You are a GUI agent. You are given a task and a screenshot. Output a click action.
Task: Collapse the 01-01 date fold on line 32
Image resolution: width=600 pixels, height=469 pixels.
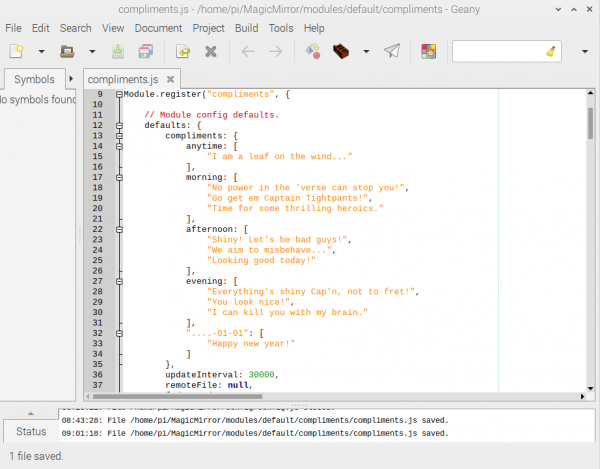click(x=119, y=334)
